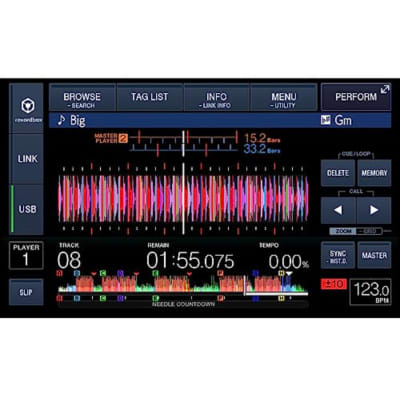Image resolution: width=400 pixels, height=400 pixels.
Task: Open the INFO / LINK INFO tab
Action: coord(216,98)
